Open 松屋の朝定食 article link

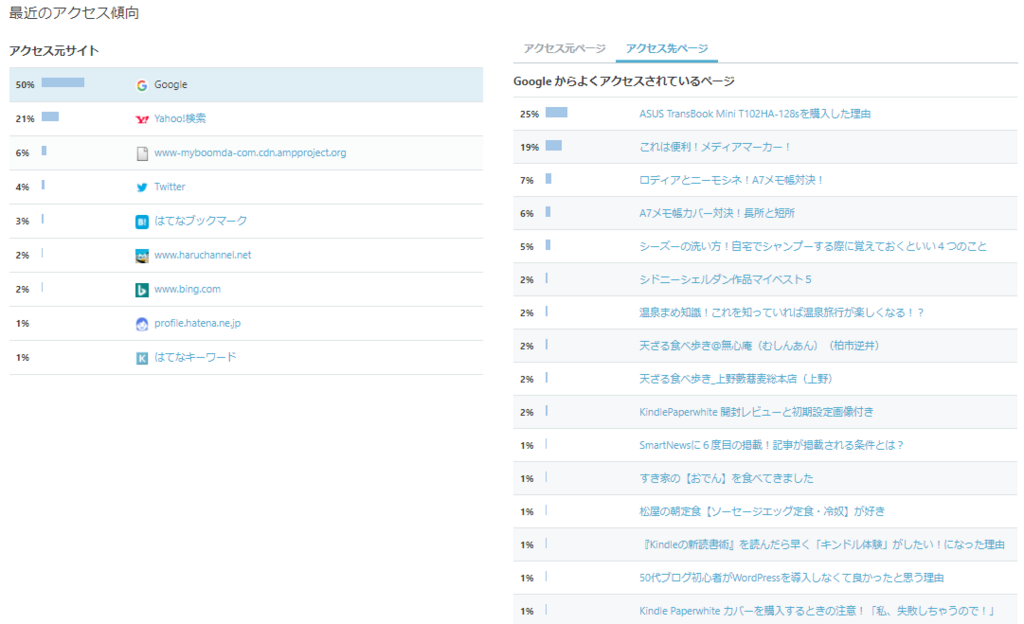[762, 512]
